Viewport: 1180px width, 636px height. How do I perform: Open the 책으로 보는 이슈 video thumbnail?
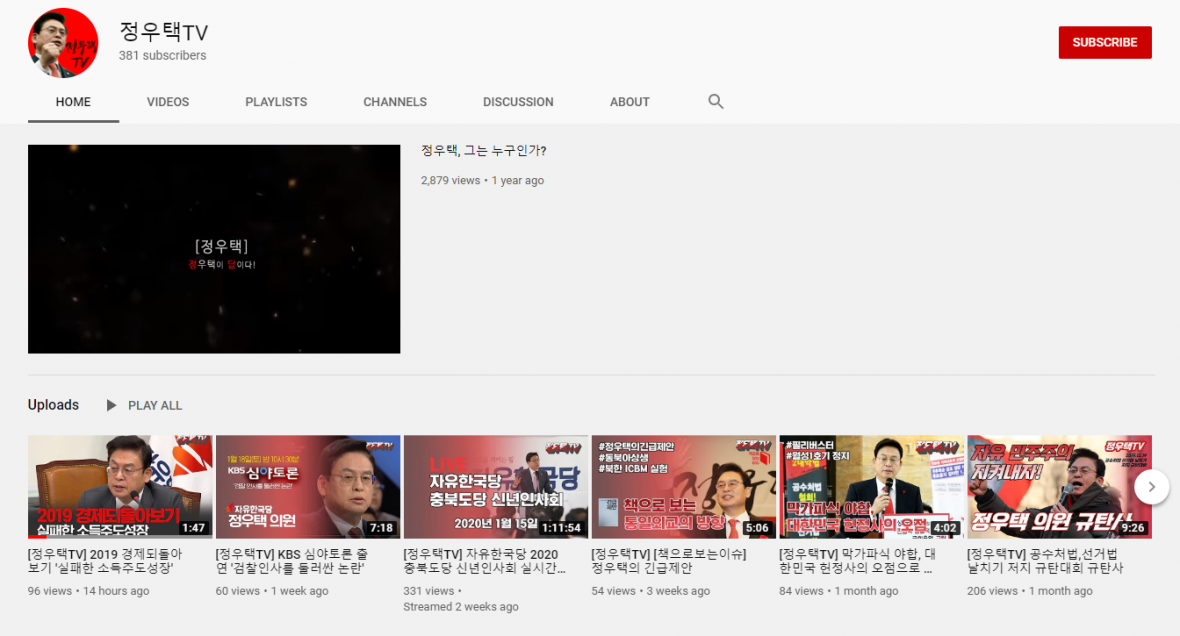(684, 487)
